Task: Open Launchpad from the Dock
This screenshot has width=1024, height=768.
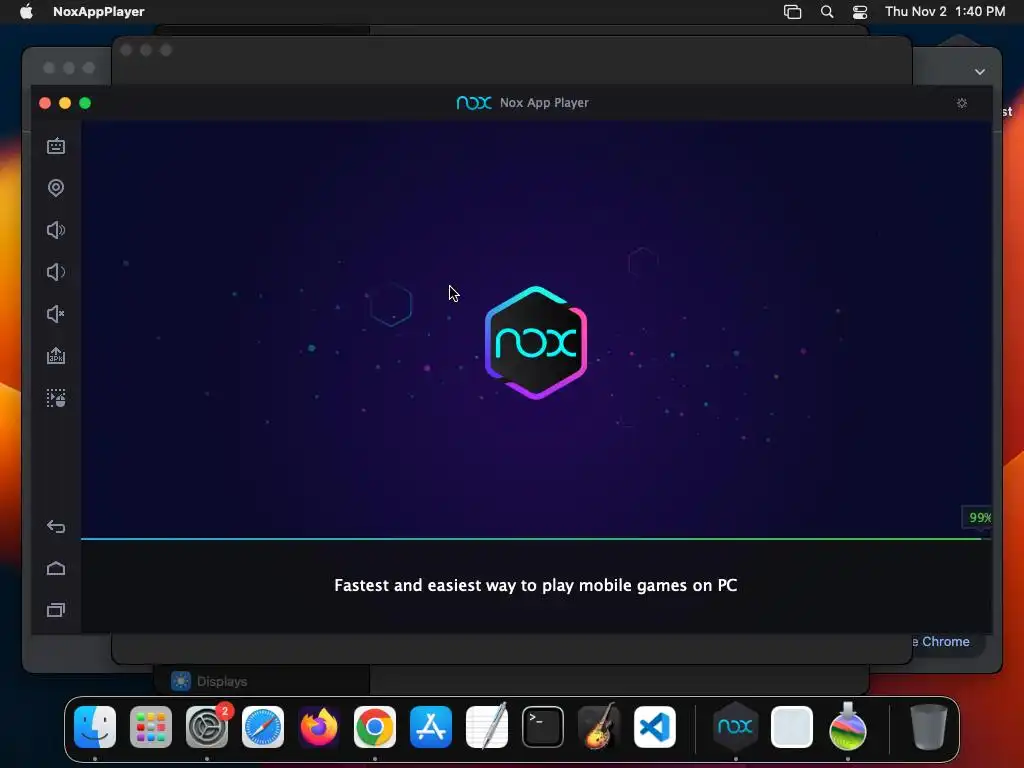Action: point(151,726)
